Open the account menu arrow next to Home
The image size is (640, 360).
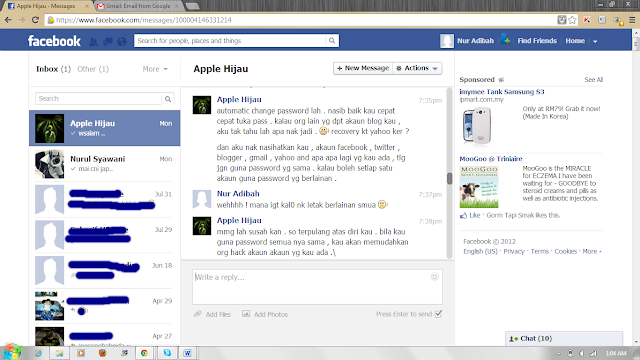tap(595, 41)
